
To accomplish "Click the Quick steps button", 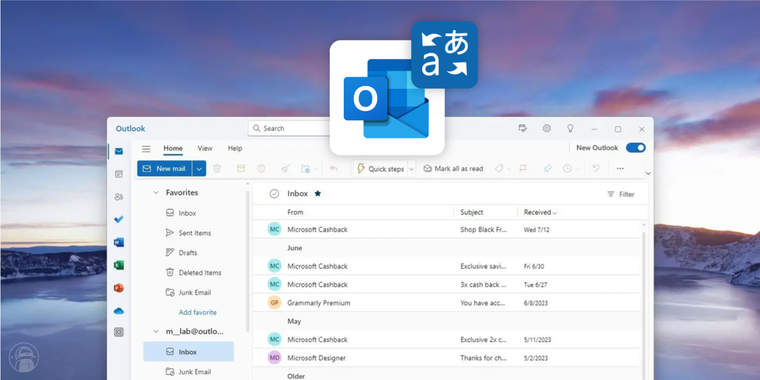I will [x=380, y=169].
